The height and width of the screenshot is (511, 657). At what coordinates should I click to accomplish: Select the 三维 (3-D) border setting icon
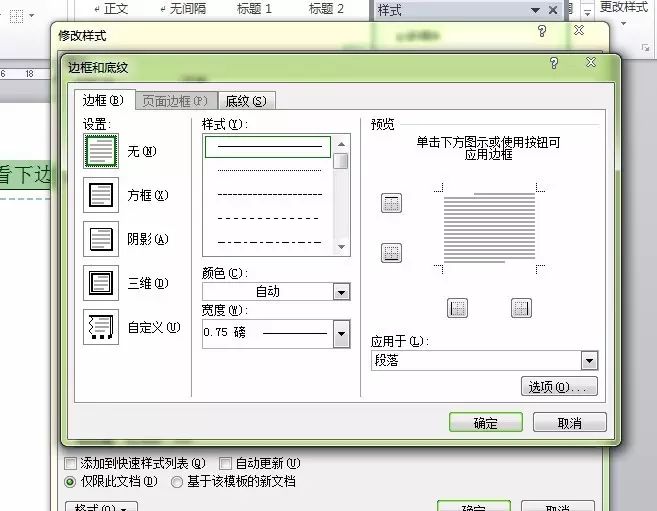[101, 283]
